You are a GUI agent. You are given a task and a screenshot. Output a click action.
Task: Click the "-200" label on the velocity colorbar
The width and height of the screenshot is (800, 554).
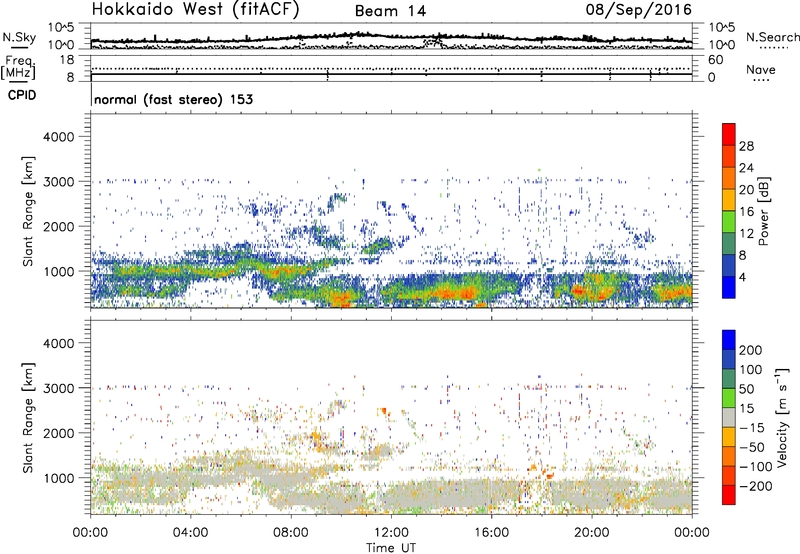[756, 486]
